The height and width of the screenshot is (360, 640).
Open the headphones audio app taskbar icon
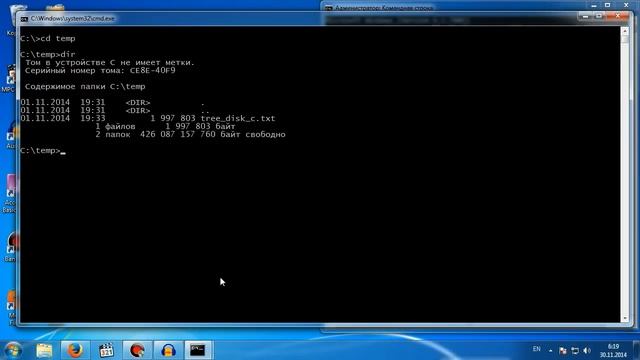(168, 350)
